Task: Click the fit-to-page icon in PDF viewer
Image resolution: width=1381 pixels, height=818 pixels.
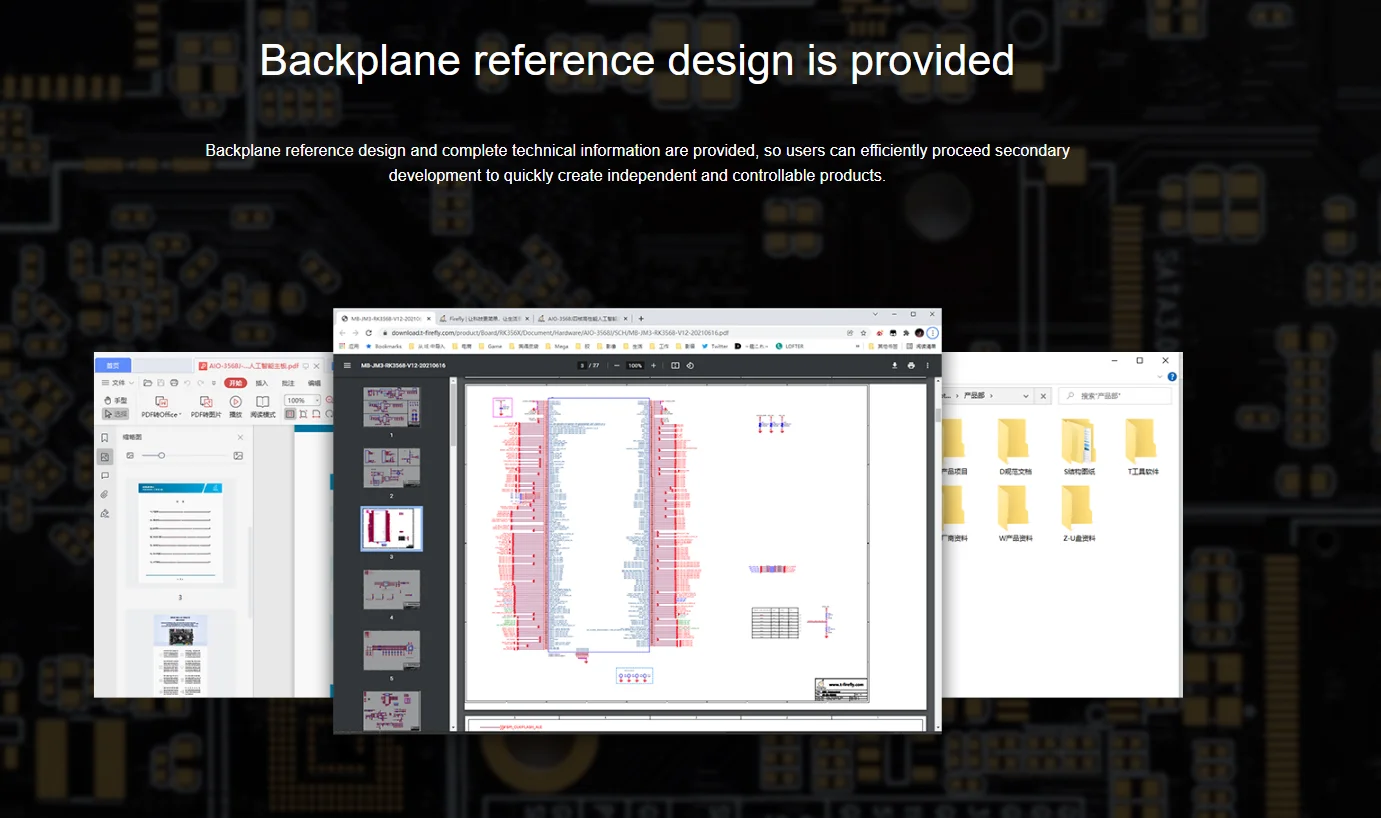Action: pos(675,366)
